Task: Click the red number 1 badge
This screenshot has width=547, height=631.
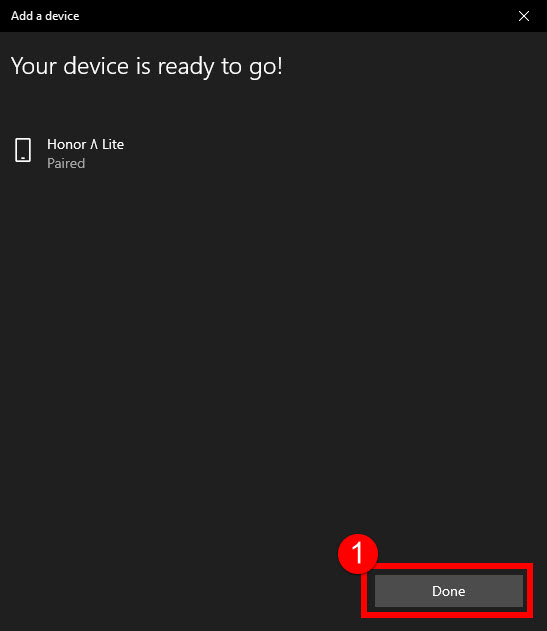Action: [358, 554]
